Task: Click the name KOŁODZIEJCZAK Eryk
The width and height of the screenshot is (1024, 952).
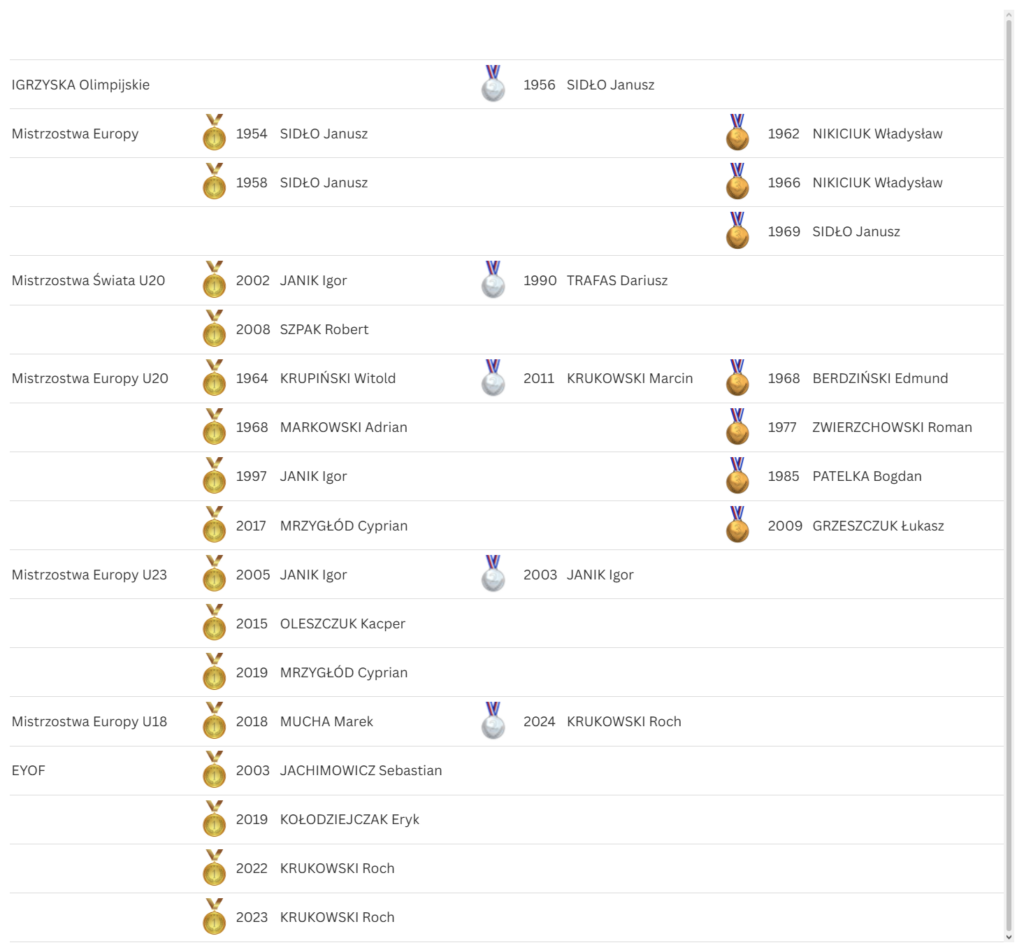Action: point(349,819)
